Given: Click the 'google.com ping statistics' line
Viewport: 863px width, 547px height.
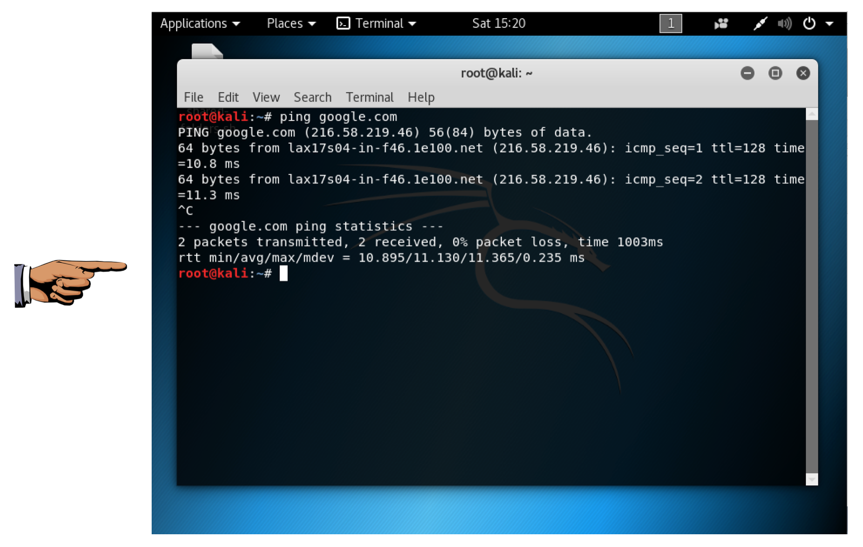Looking at the screenshot, I should coord(310,227).
